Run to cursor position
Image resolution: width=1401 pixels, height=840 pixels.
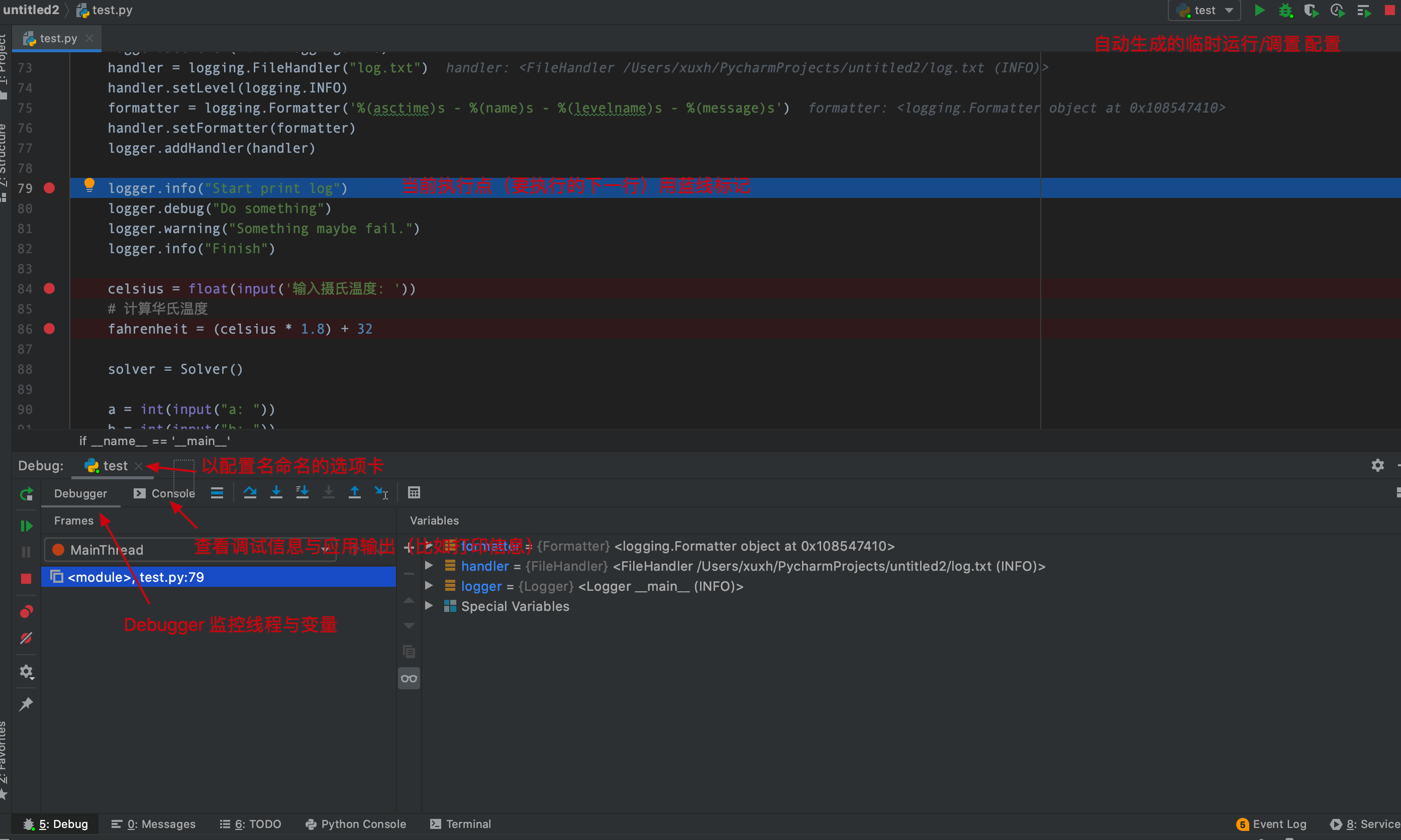[x=381, y=492]
